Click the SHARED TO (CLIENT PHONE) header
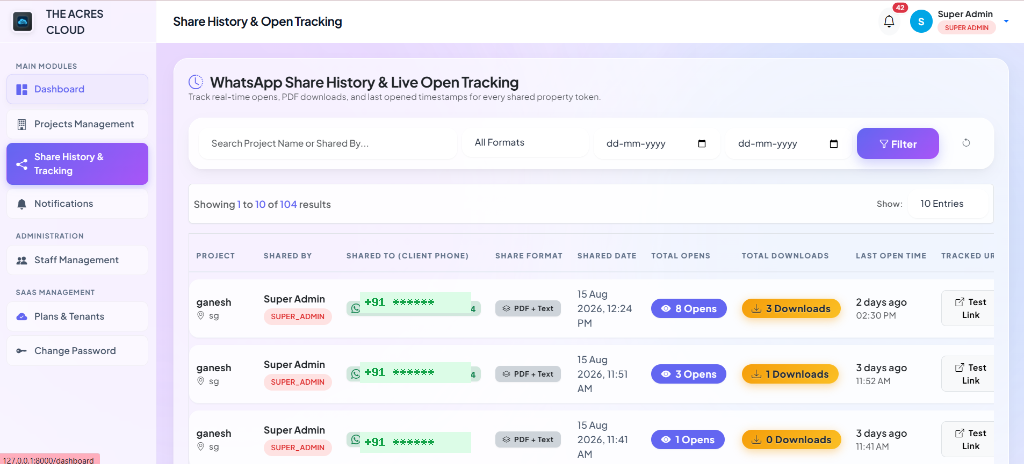This screenshot has height=464, width=1024. [408, 256]
